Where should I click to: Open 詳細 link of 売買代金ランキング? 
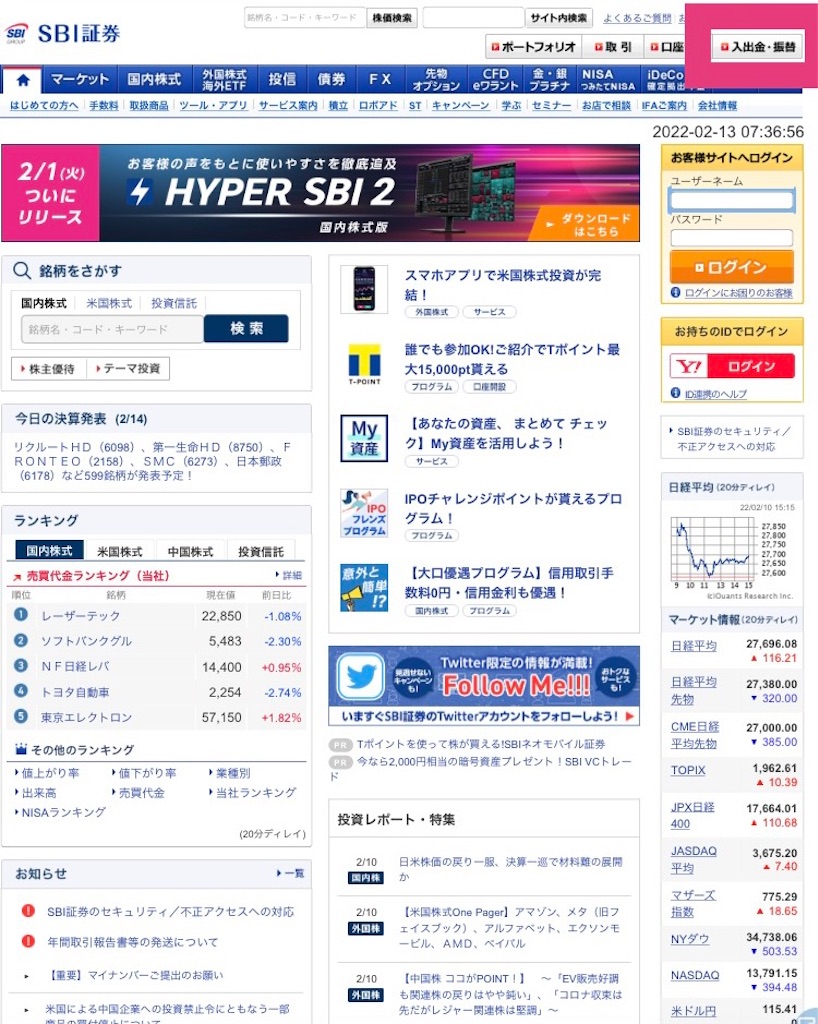pyautogui.click(x=289, y=575)
